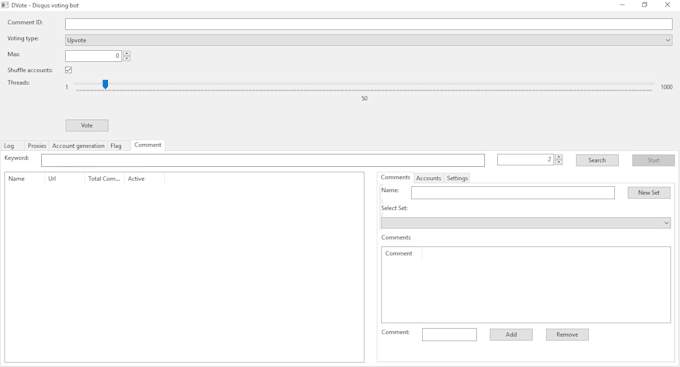The image size is (680, 367).
Task: Increment the search count spinner up arrow
Action: point(559,157)
